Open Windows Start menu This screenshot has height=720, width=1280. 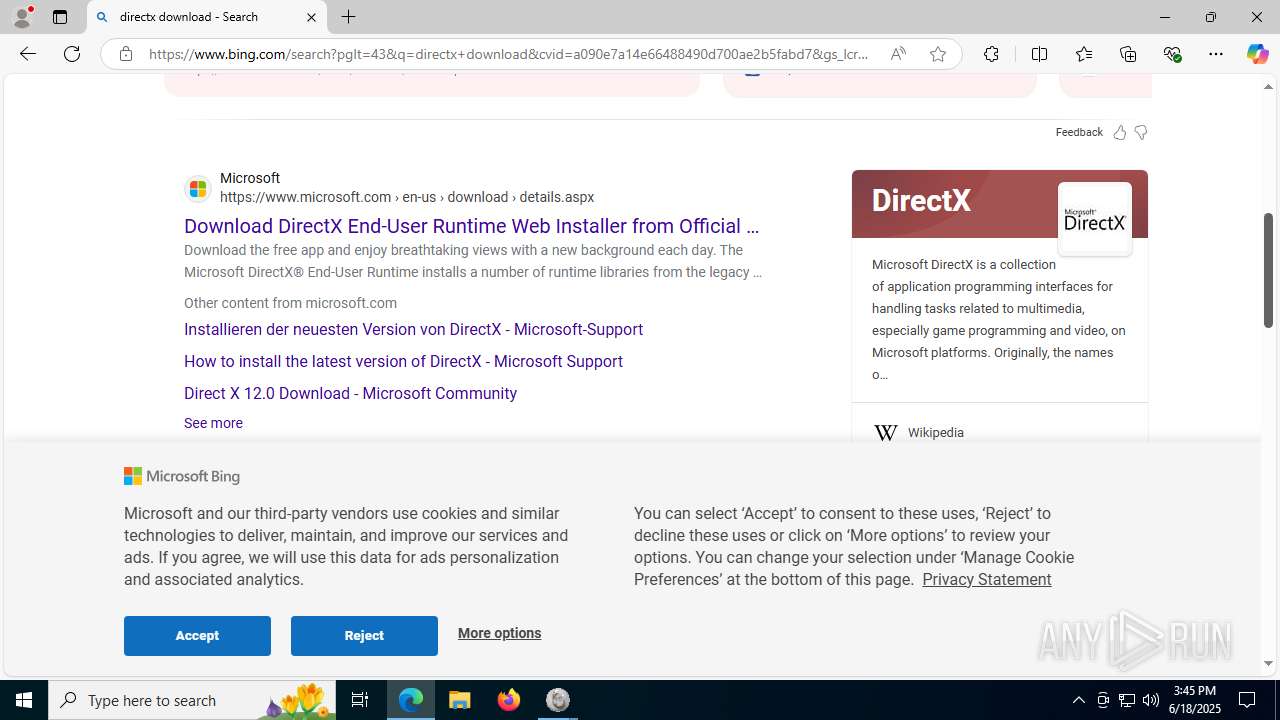tap(24, 700)
